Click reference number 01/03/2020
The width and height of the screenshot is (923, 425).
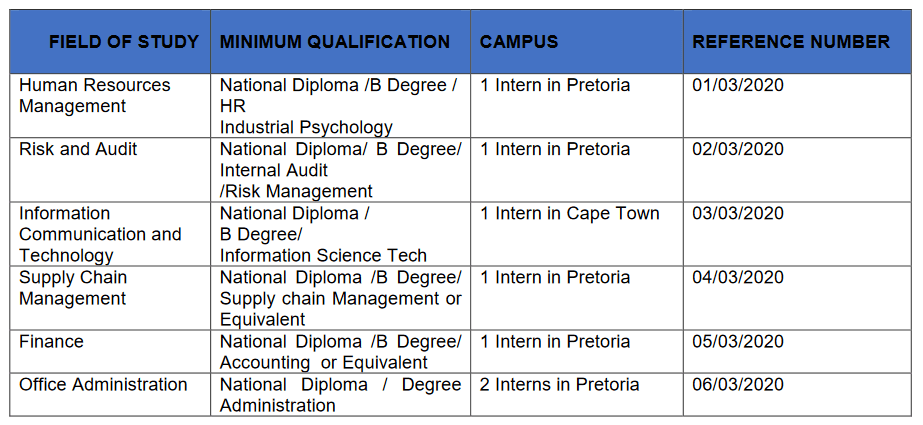click(x=738, y=85)
